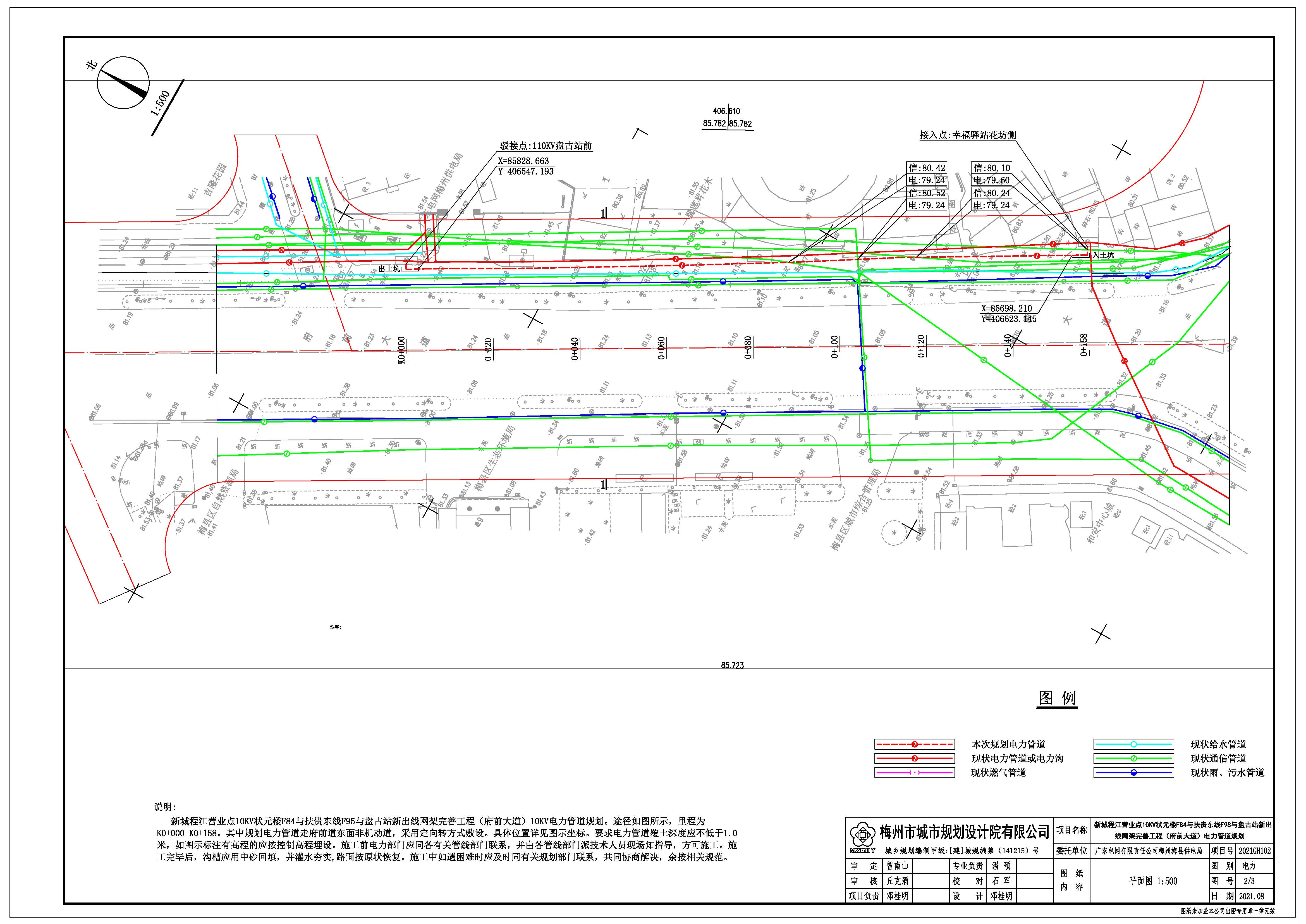The width and height of the screenshot is (1306, 924).
Task: Click the 图例 legend heading
Action: 1058,698
